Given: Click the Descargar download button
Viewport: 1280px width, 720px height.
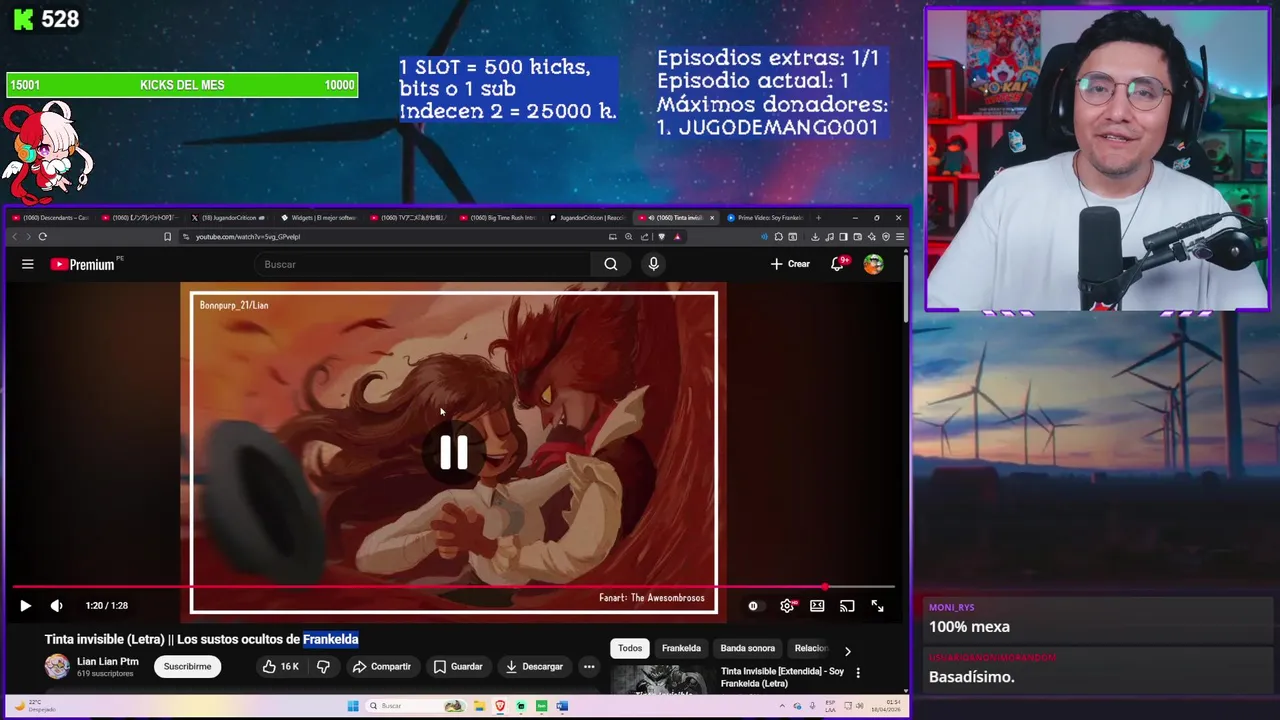Looking at the screenshot, I should 534,667.
